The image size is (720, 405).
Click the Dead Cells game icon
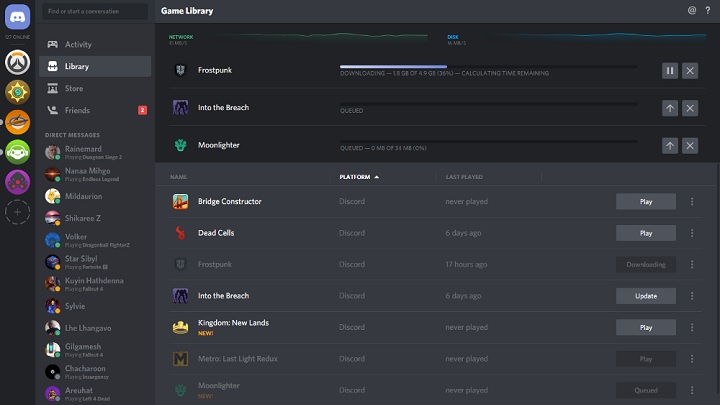pos(180,233)
